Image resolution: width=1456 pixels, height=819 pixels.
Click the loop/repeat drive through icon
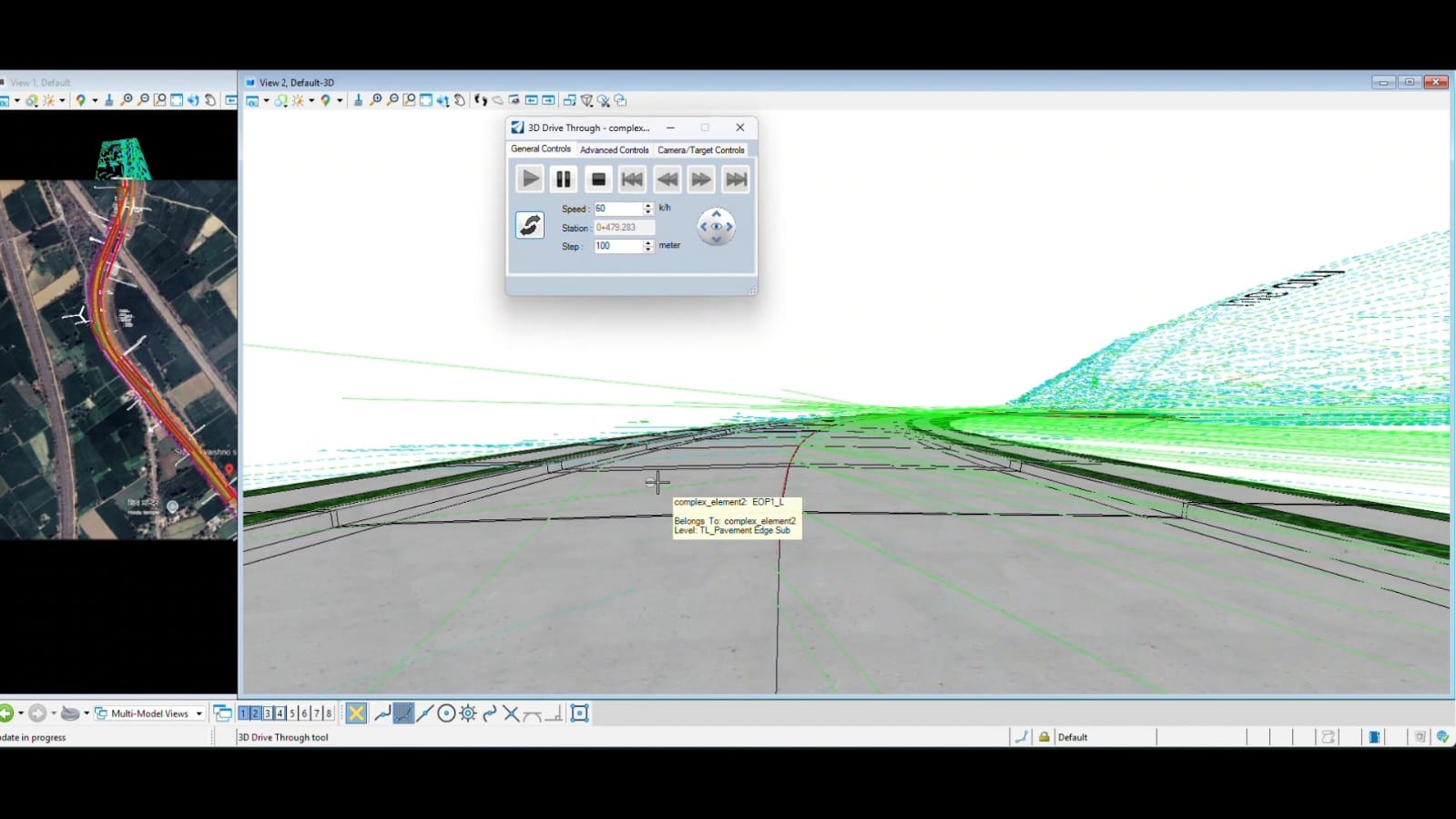[x=530, y=224]
